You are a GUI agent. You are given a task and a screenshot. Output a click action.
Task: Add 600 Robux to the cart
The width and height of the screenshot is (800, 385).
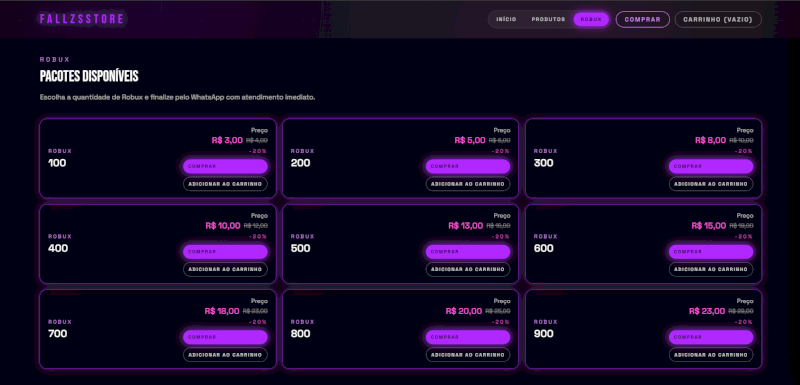tap(711, 269)
